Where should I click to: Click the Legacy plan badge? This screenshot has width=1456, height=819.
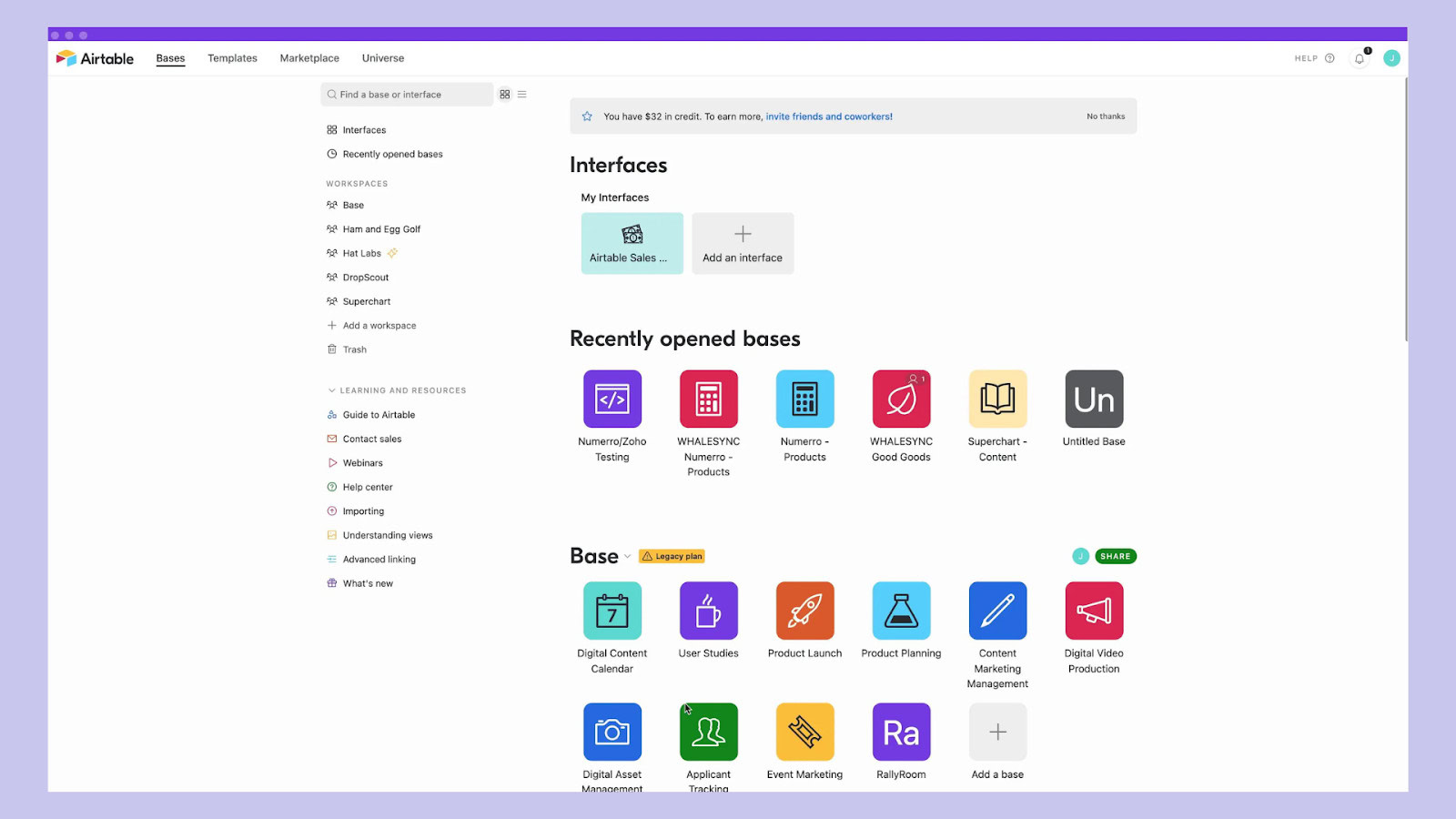[672, 557]
